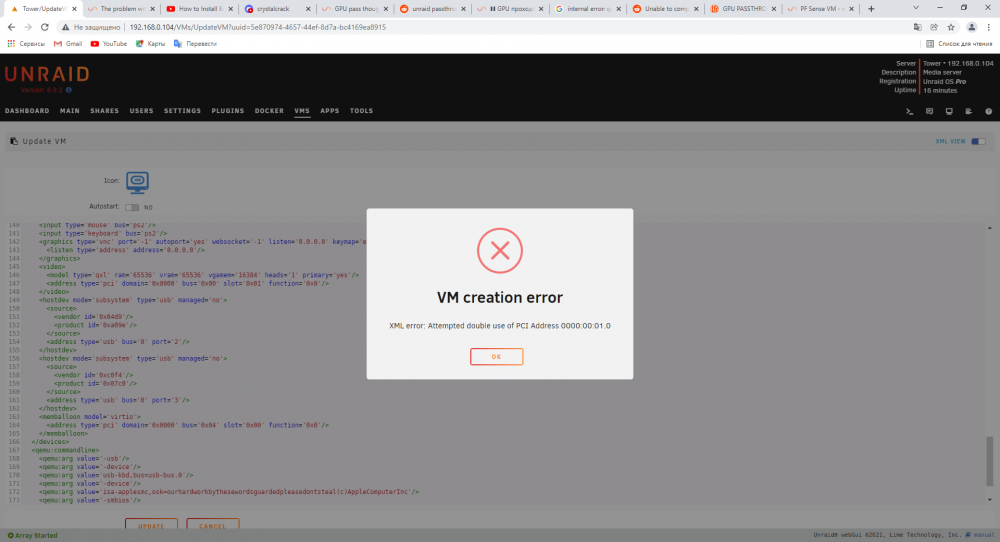Open the DOCKER menu
Image resolution: width=1000 pixels, height=542 pixels.
pos(269,111)
